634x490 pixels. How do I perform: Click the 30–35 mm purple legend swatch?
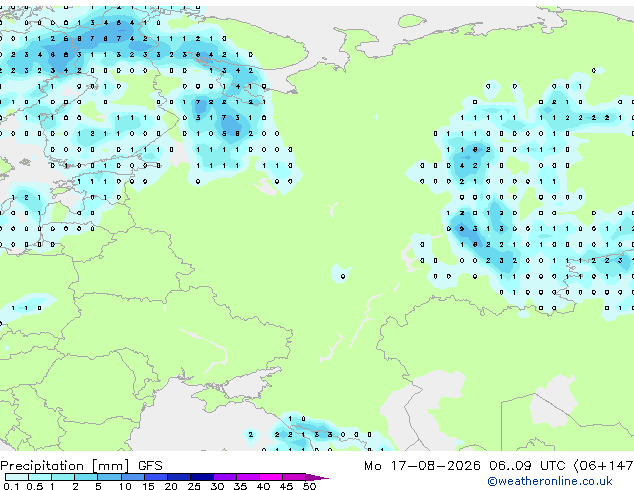[225, 477]
